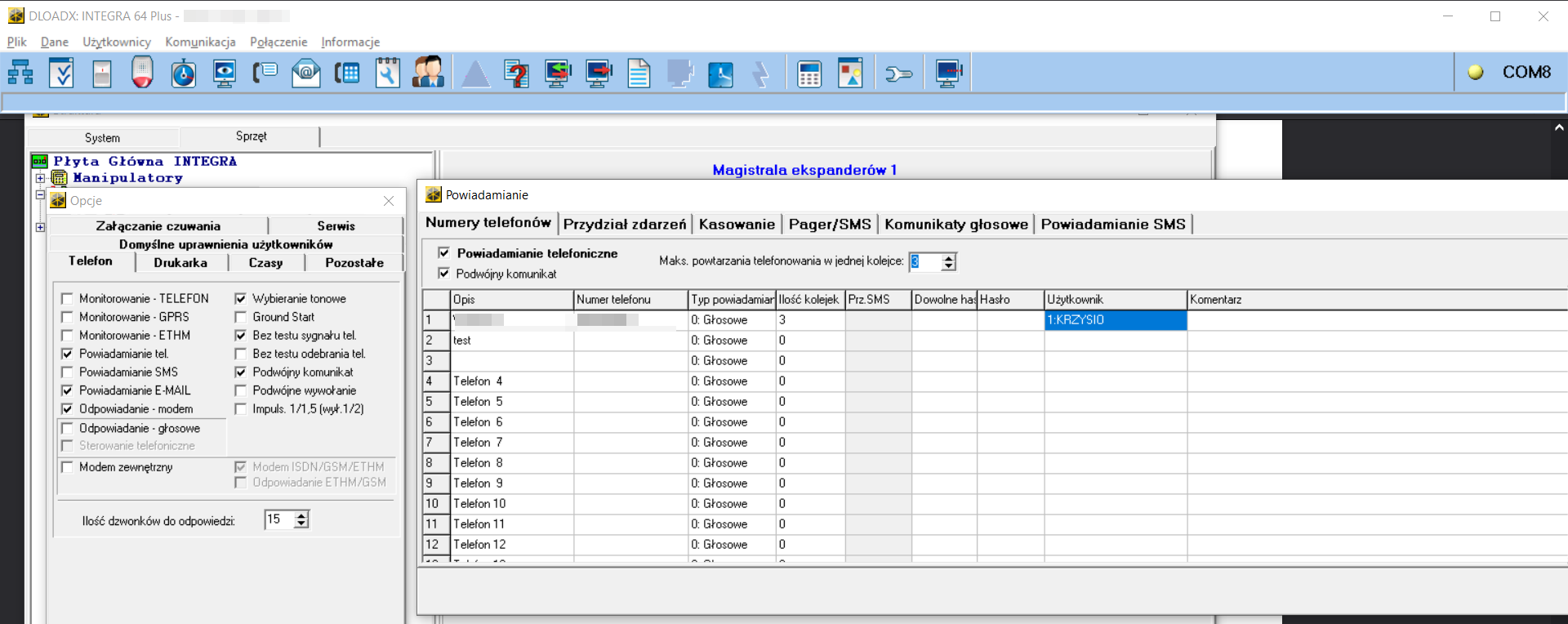Open the document with question mark icon
1568x624 pixels.
pos(516,74)
